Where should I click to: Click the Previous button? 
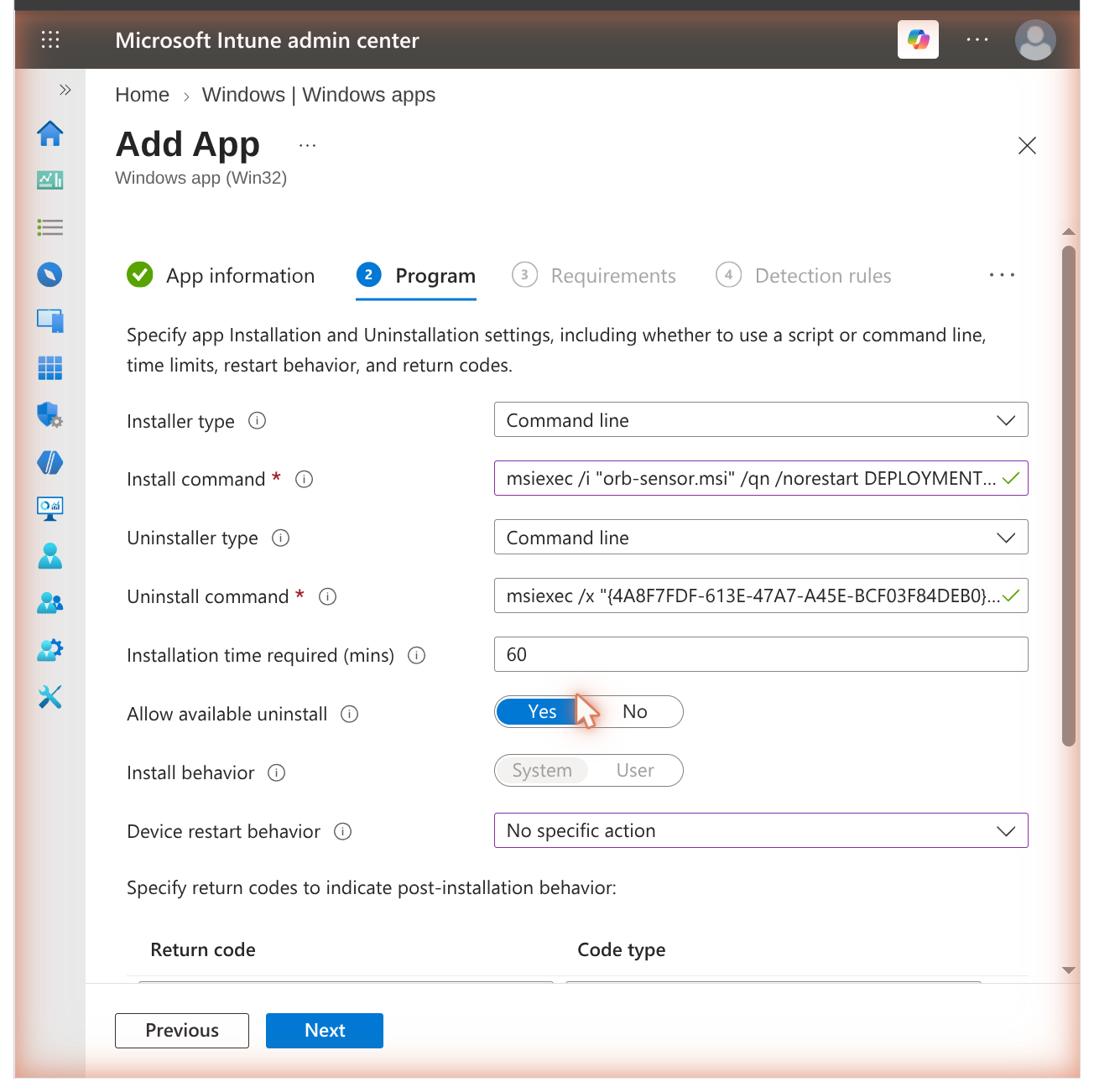pyautogui.click(x=182, y=1030)
